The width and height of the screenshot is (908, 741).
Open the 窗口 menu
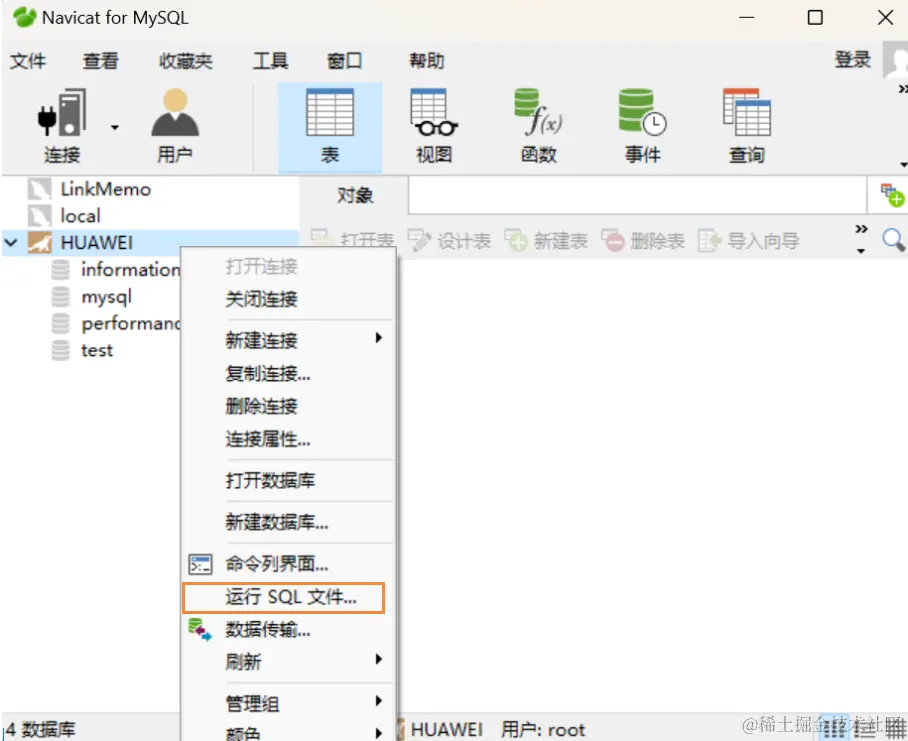tap(345, 60)
